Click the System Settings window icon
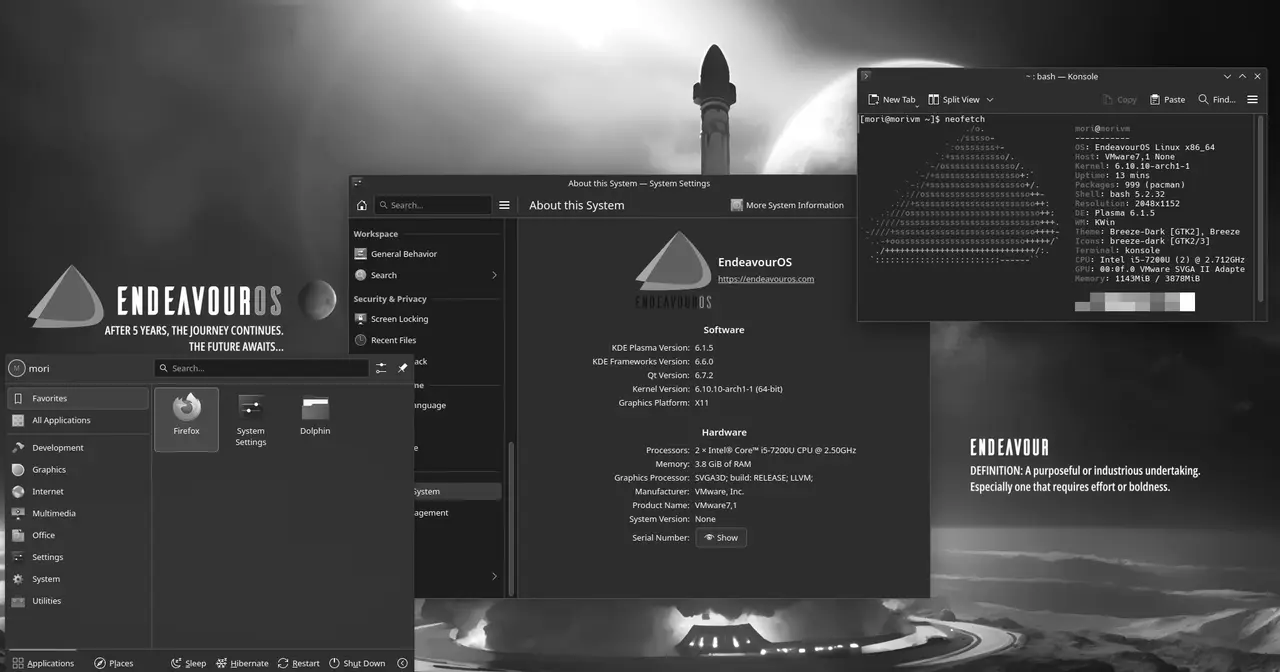 tap(357, 183)
